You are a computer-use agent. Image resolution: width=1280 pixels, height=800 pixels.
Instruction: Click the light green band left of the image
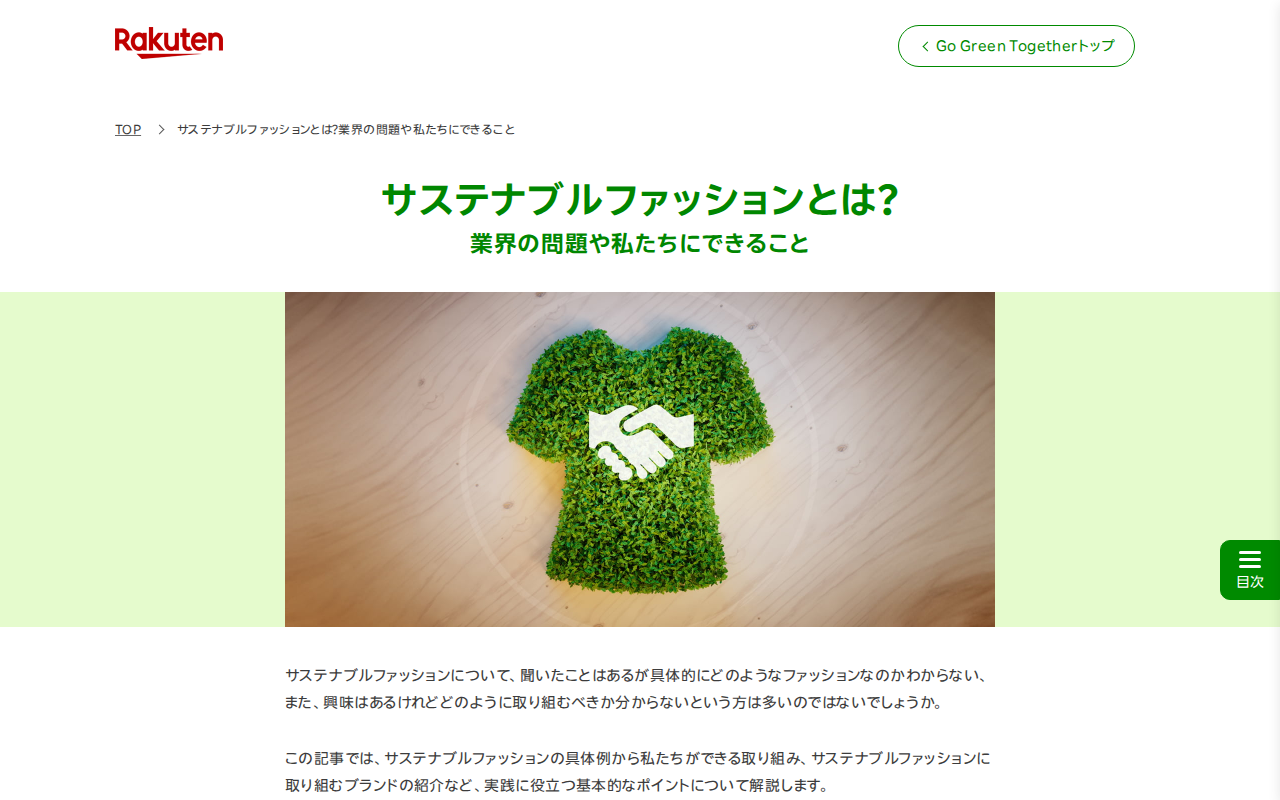tap(142, 459)
